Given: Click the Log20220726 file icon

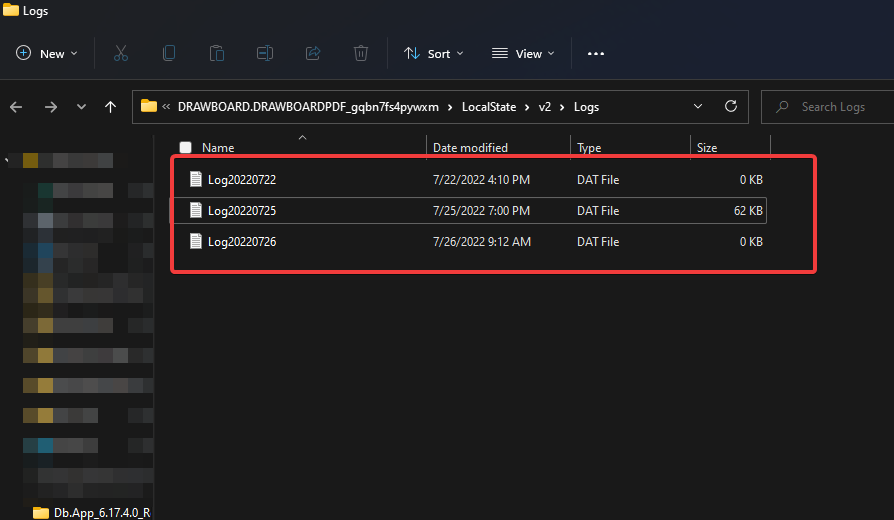Looking at the screenshot, I should click(x=196, y=241).
